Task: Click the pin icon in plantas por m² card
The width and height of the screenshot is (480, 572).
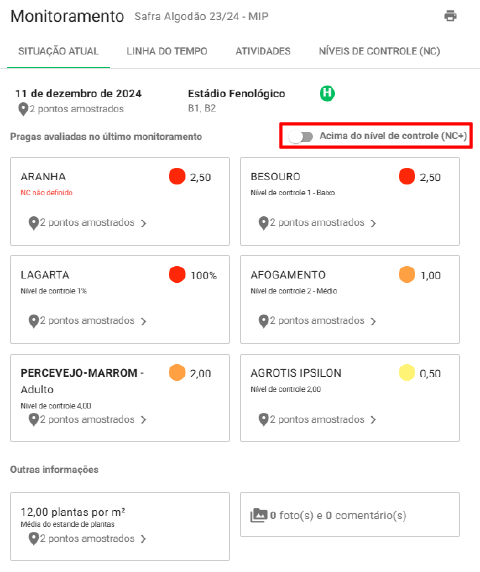Action: click(x=34, y=539)
